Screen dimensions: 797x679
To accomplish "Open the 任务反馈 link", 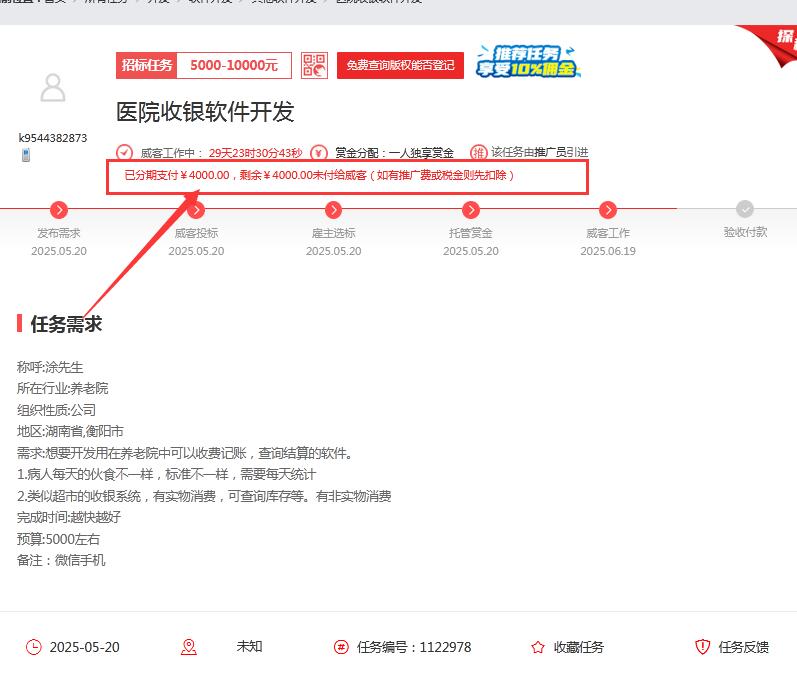I will [x=743, y=647].
